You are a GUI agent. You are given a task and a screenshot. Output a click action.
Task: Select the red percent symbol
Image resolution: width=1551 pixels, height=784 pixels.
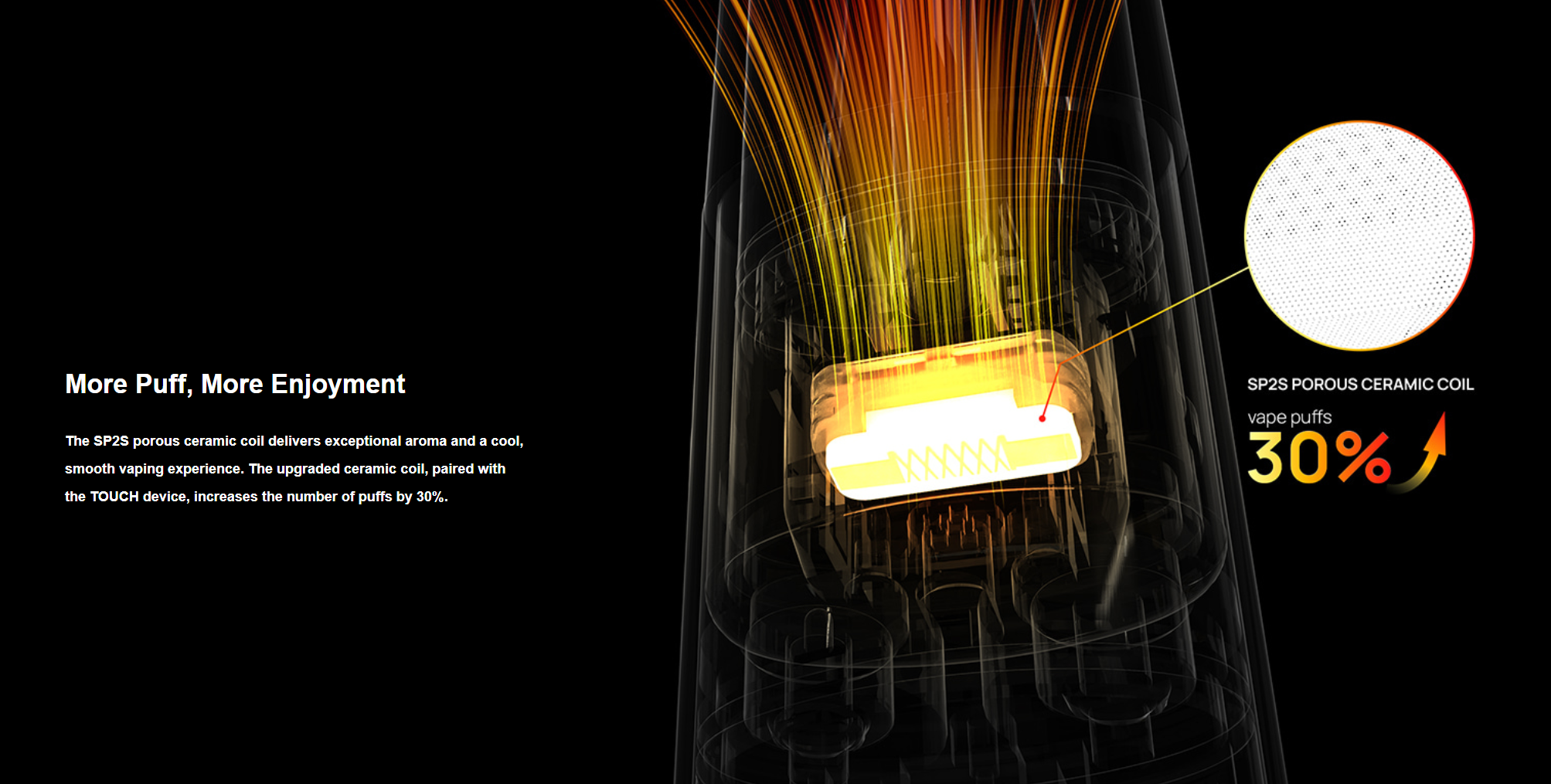tap(1364, 456)
